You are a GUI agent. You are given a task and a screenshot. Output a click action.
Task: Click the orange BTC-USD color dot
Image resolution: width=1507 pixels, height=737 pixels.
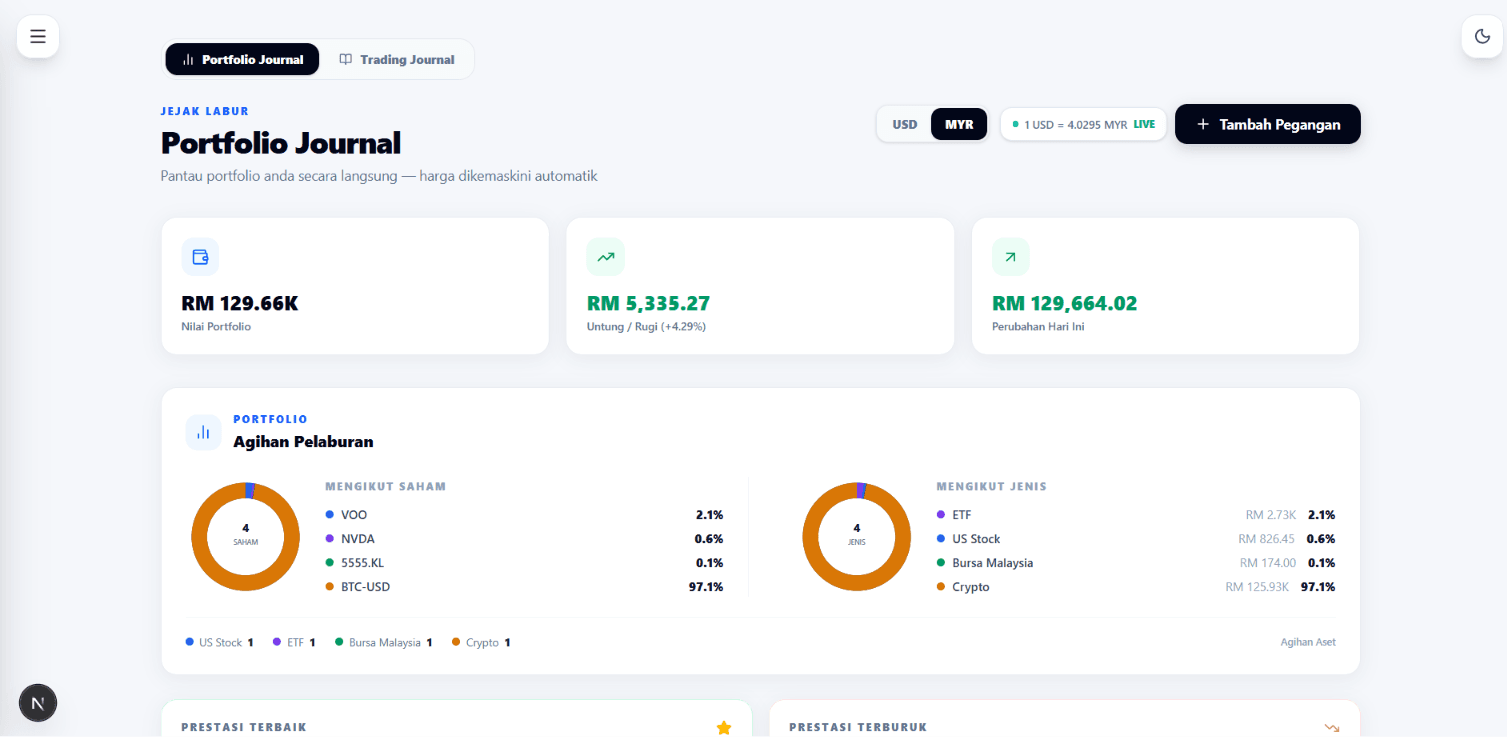point(329,587)
